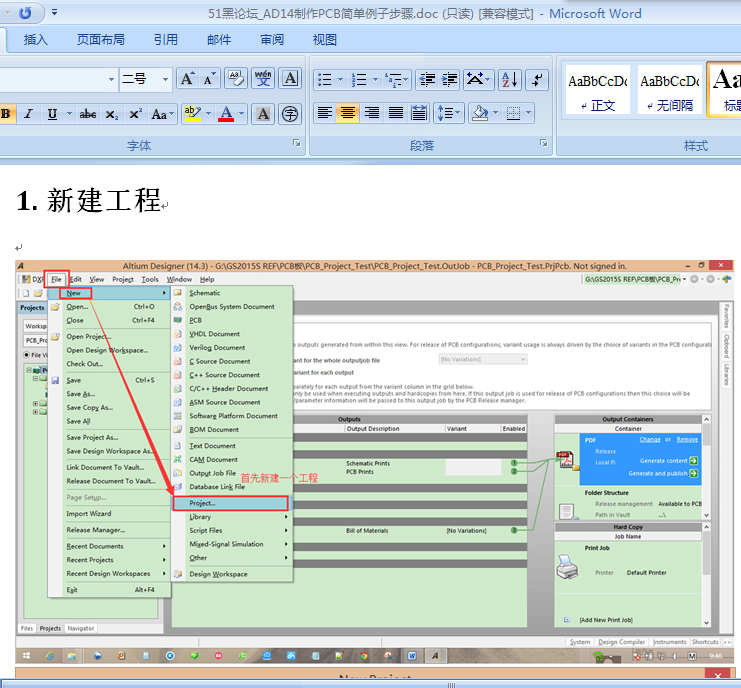Apply character shading with gray A icon
Screen dimensions: 741x688
(x=263, y=113)
